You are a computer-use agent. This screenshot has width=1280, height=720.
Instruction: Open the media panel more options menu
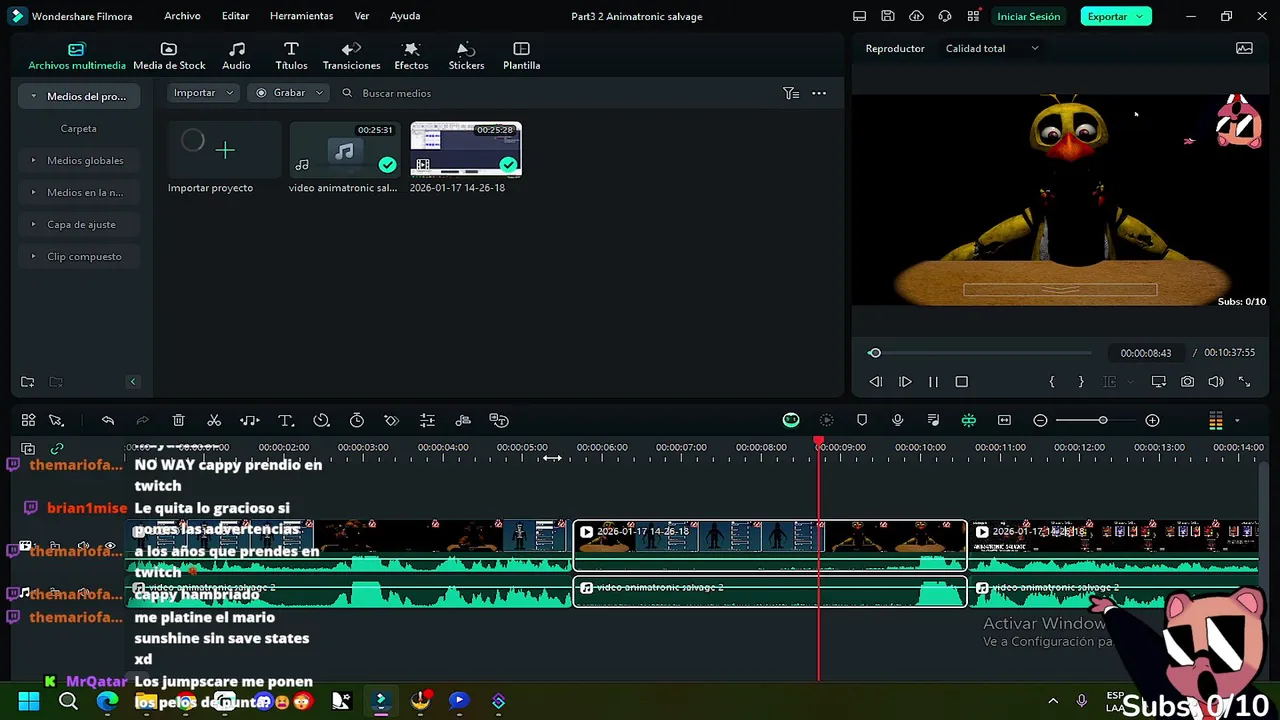[819, 93]
